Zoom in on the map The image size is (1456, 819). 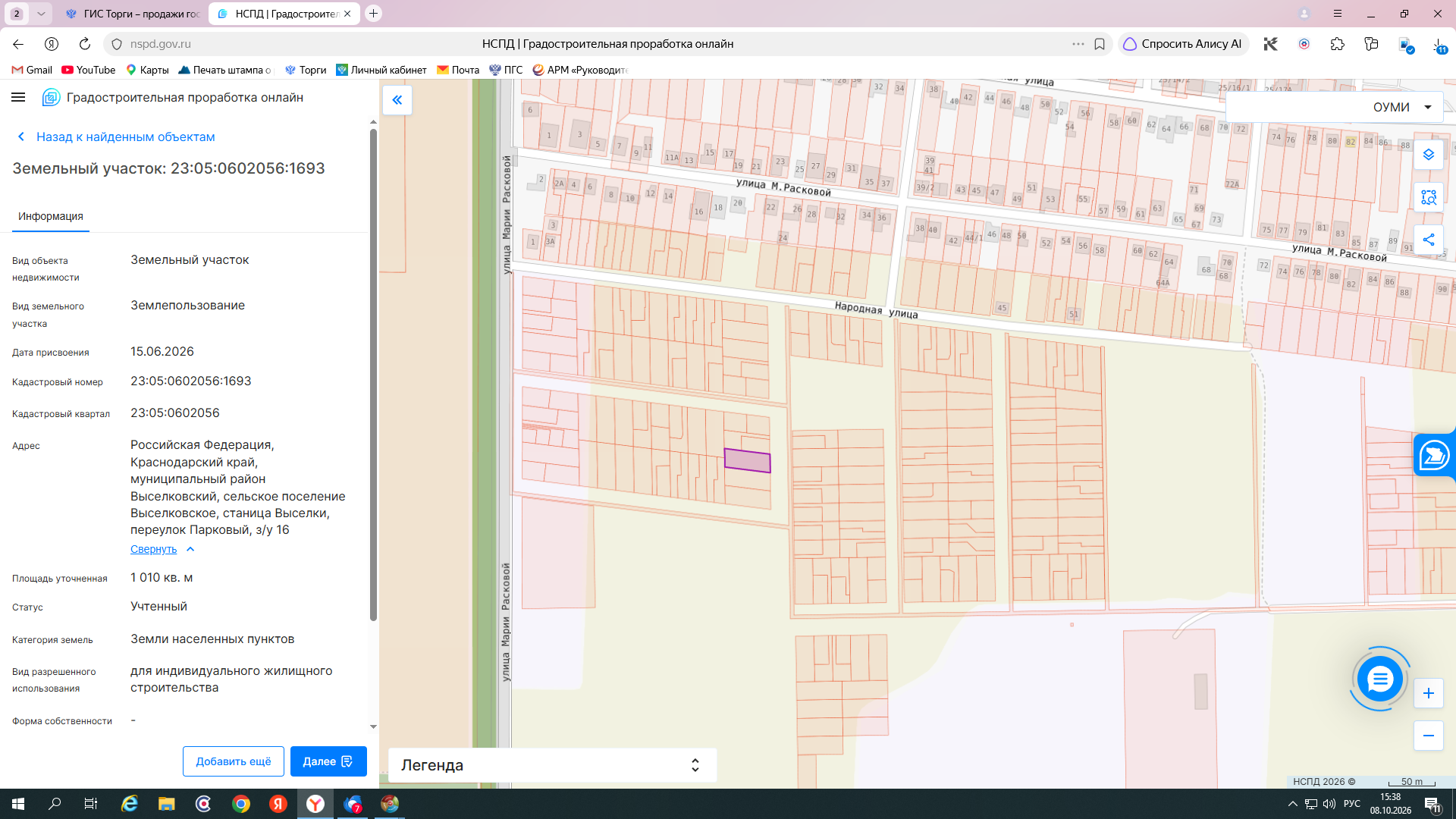[x=1429, y=693]
